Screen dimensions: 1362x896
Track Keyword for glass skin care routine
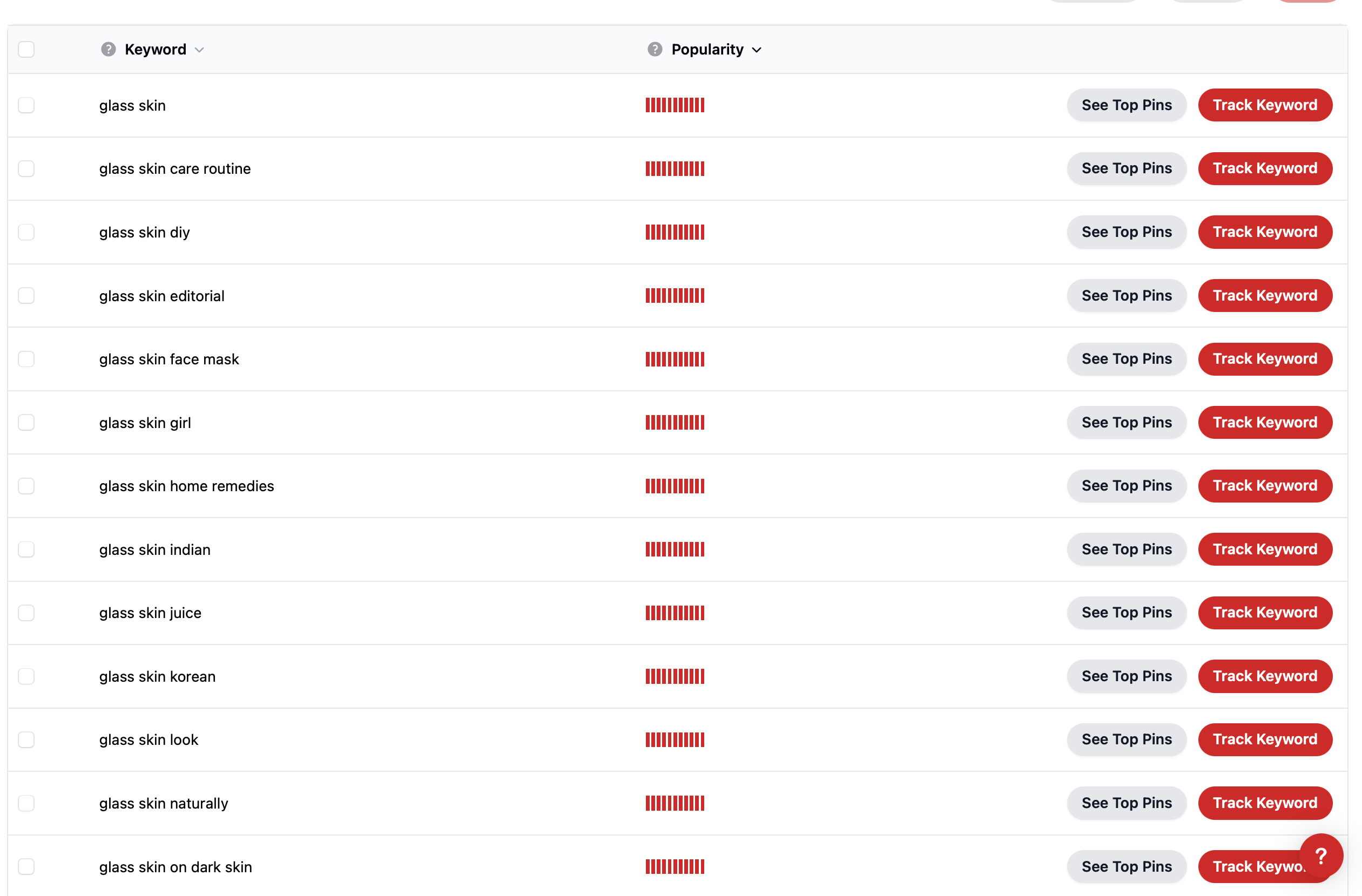coord(1265,169)
